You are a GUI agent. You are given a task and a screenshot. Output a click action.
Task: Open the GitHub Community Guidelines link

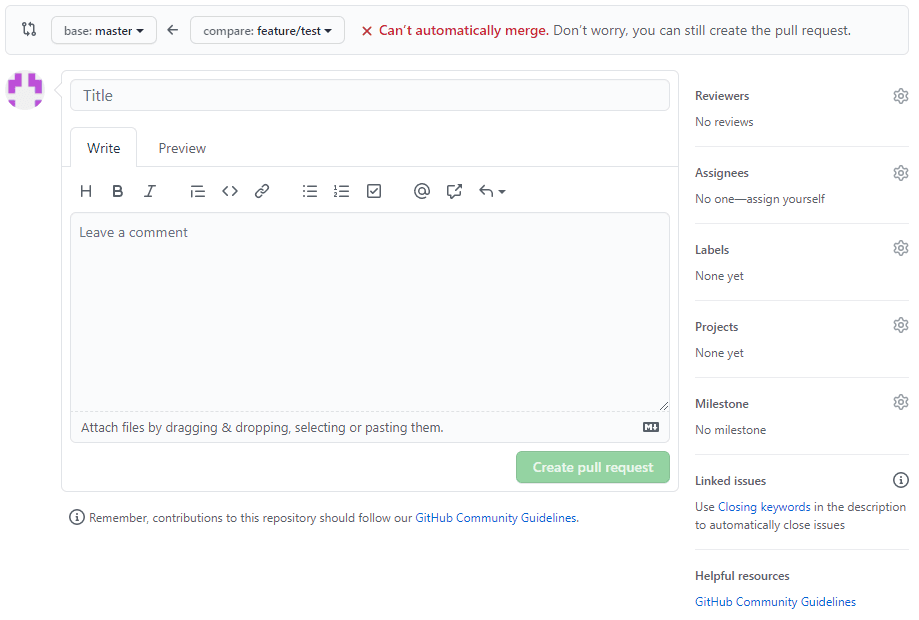coord(775,601)
